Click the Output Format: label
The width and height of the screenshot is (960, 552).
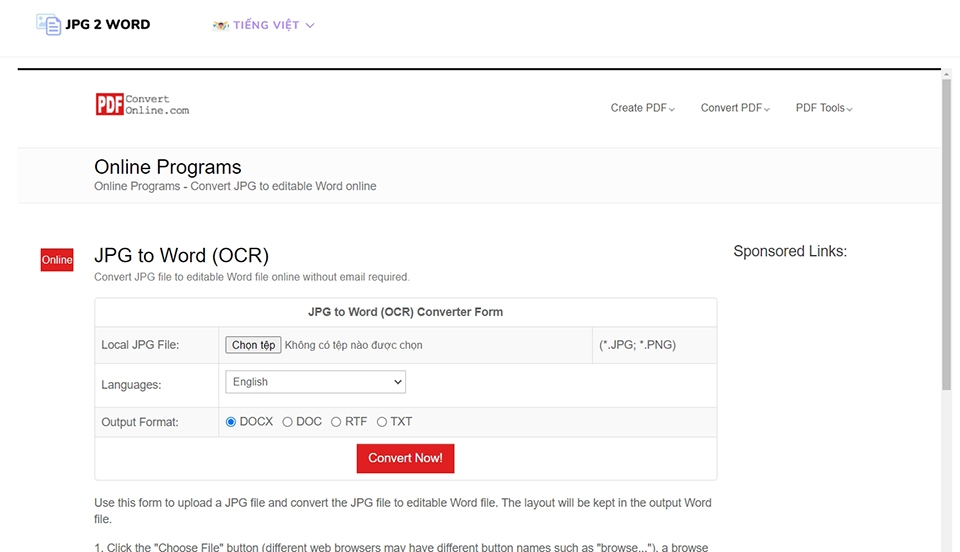pos(140,422)
